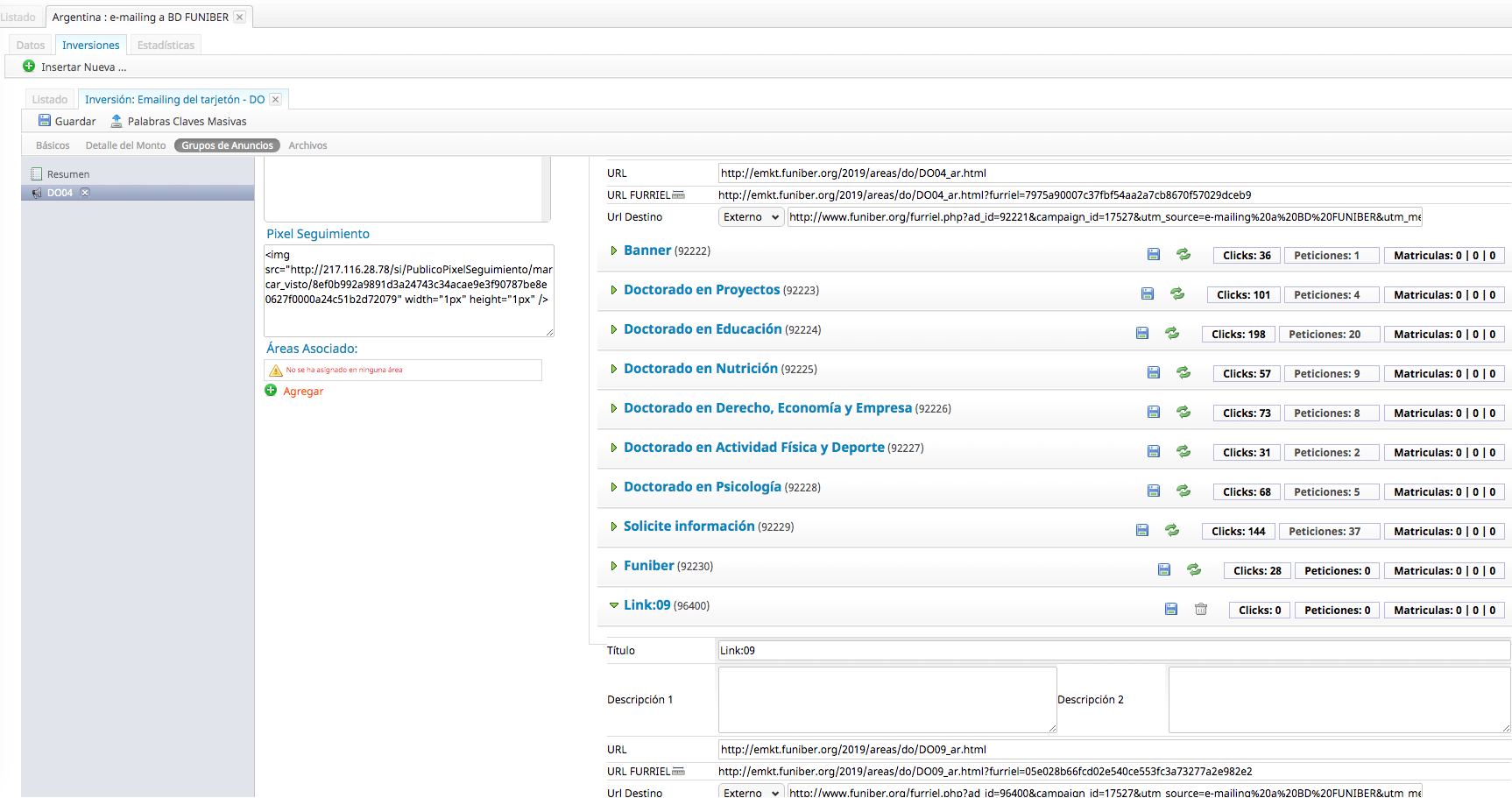Go to the inner Listado tab
This screenshot has height=798, width=1512.
tap(50, 99)
